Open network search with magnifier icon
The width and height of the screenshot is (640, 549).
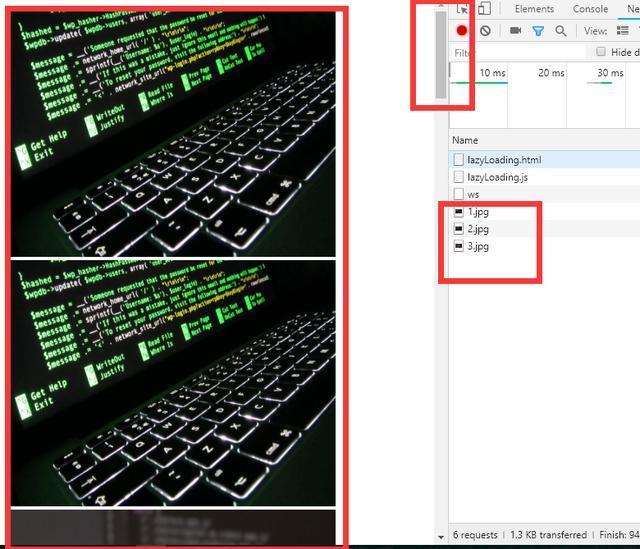point(561,31)
